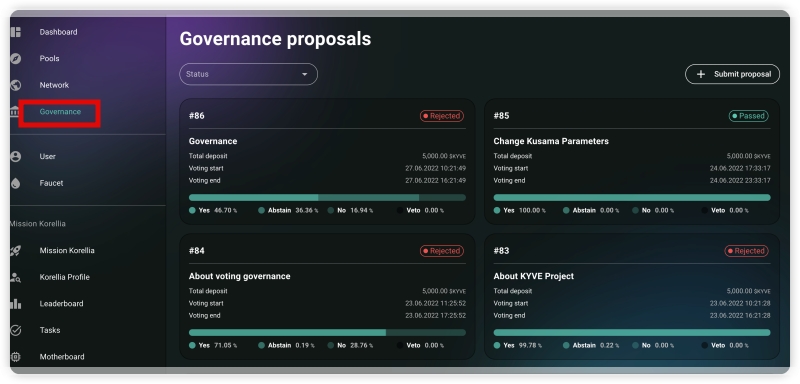Open Dashboard from the sidebar
800x384 pixels.
(x=59, y=32)
